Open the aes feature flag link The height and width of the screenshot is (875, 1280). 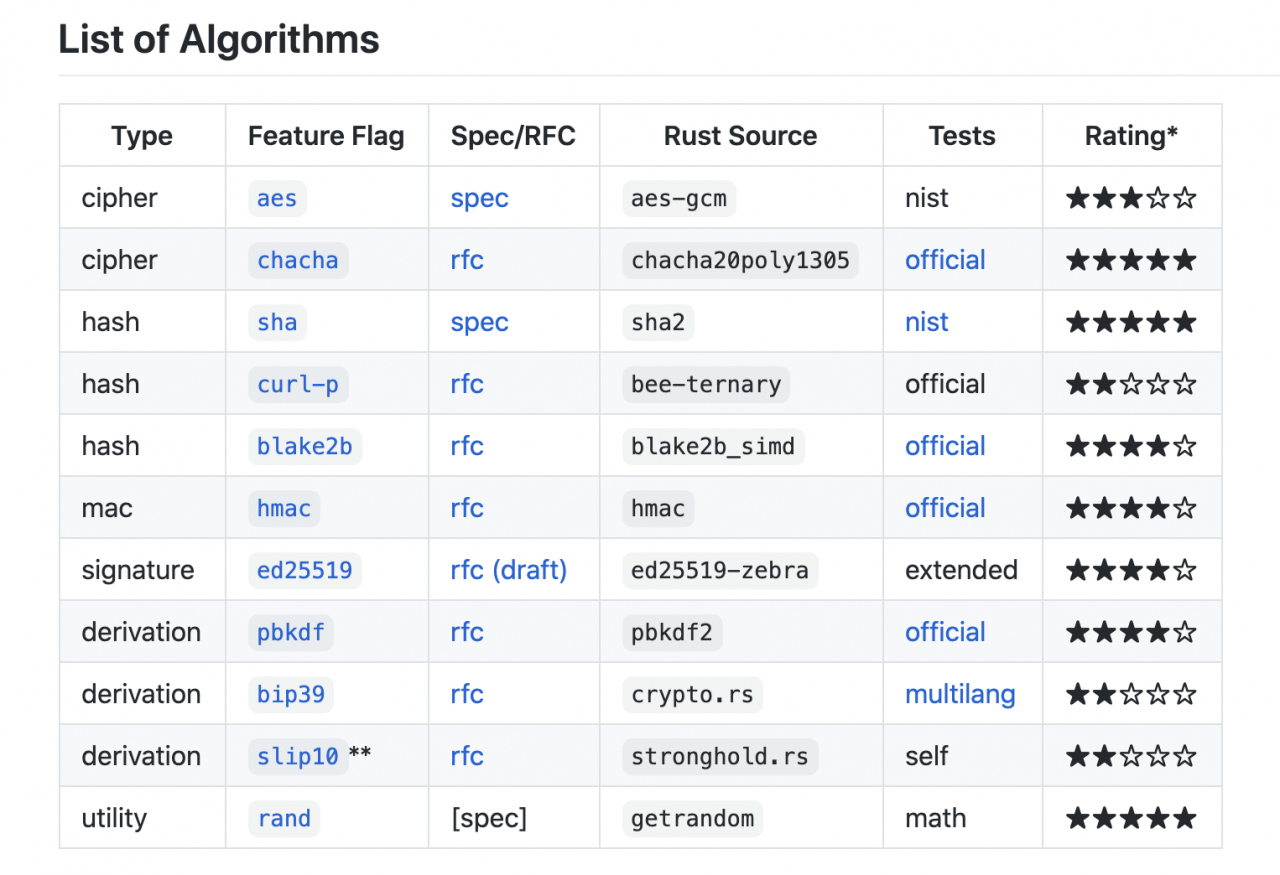pyautogui.click(x=277, y=198)
